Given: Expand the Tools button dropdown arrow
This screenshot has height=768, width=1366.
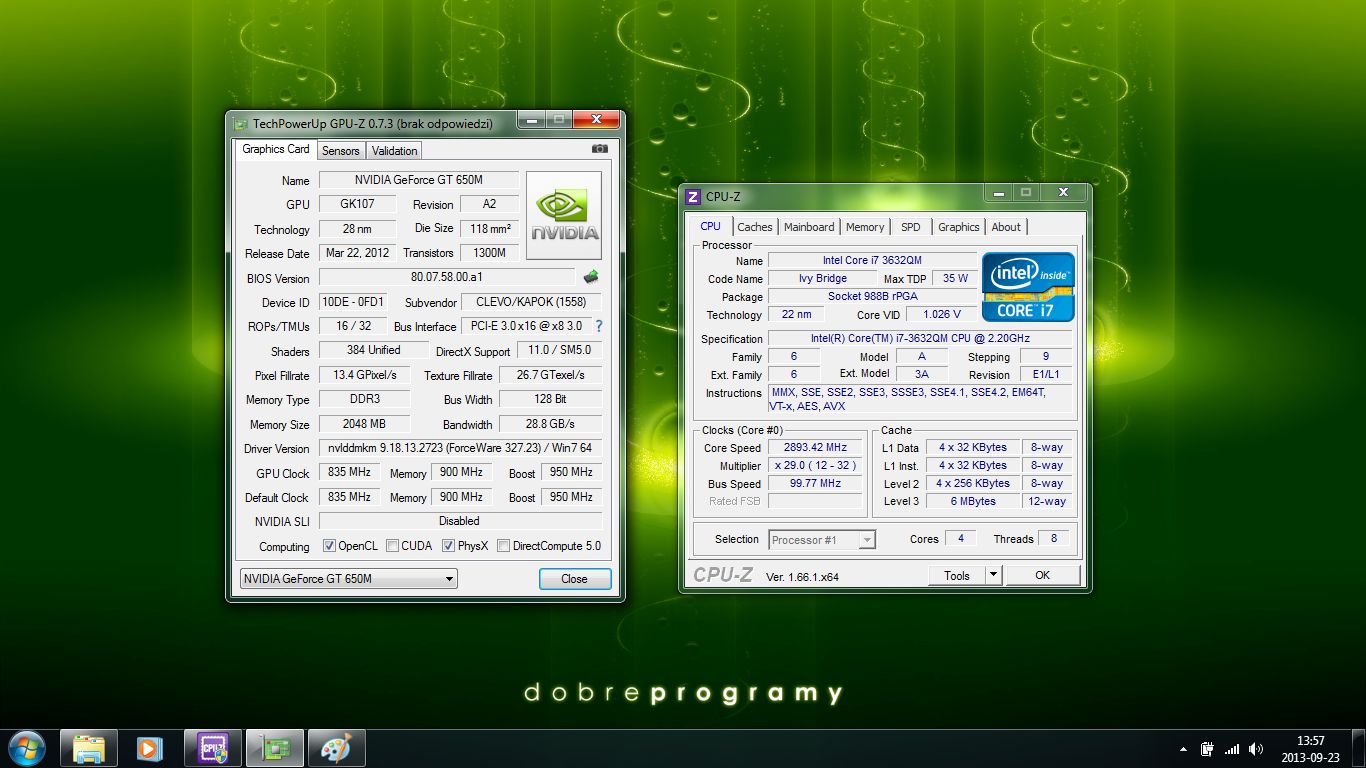Looking at the screenshot, I should coord(993,575).
